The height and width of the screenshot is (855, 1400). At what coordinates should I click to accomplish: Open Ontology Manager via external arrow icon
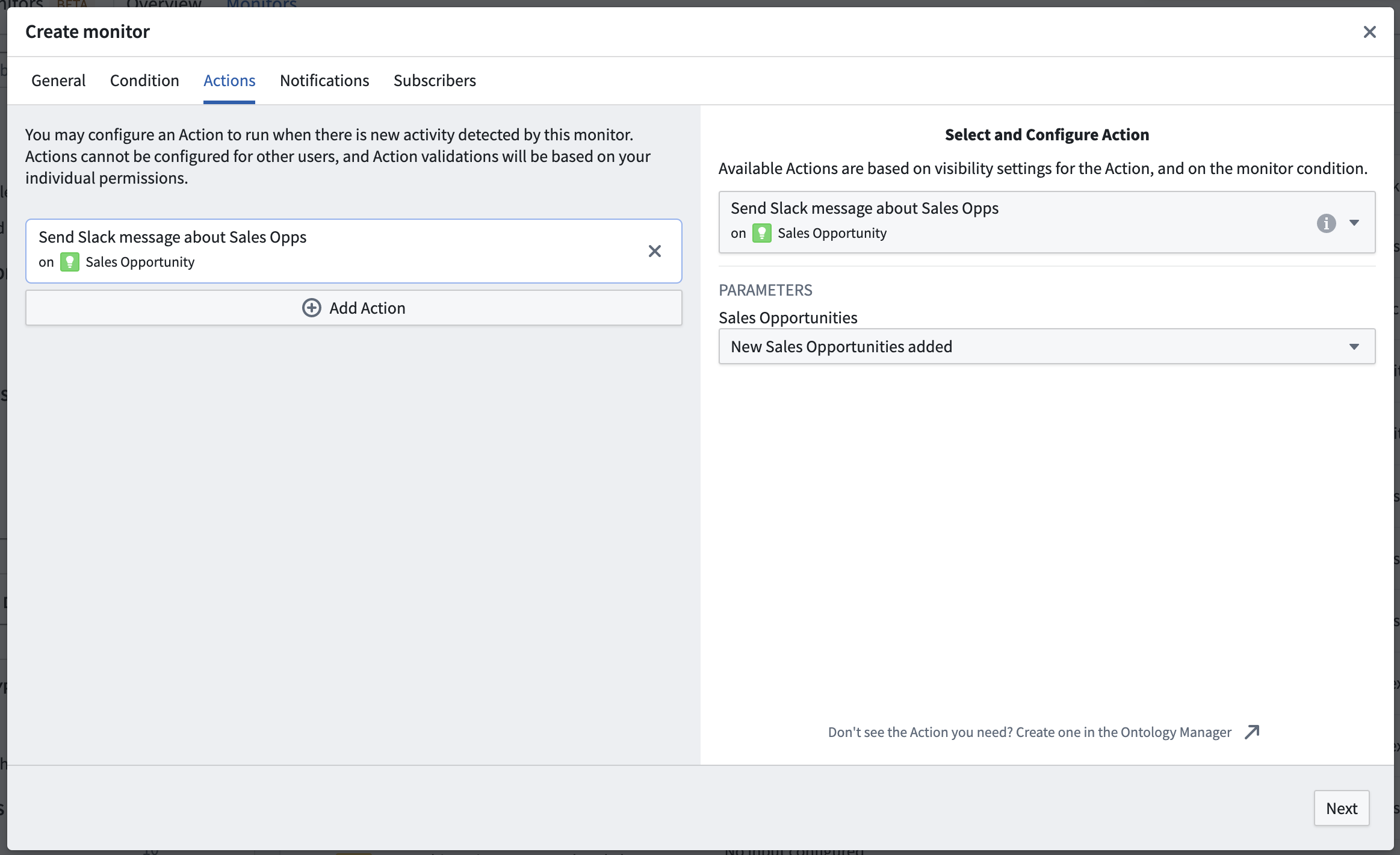(x=1252, y=732)
